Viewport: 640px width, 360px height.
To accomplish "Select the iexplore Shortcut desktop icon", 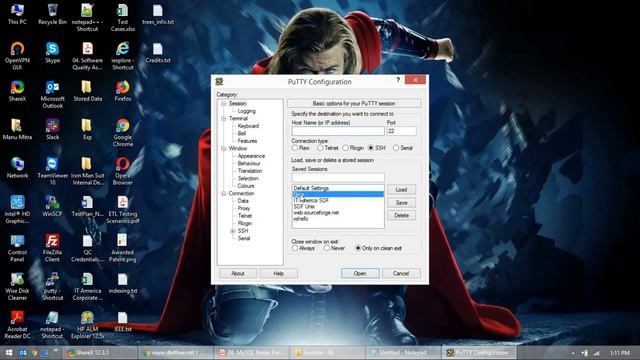I will point(122,56).
